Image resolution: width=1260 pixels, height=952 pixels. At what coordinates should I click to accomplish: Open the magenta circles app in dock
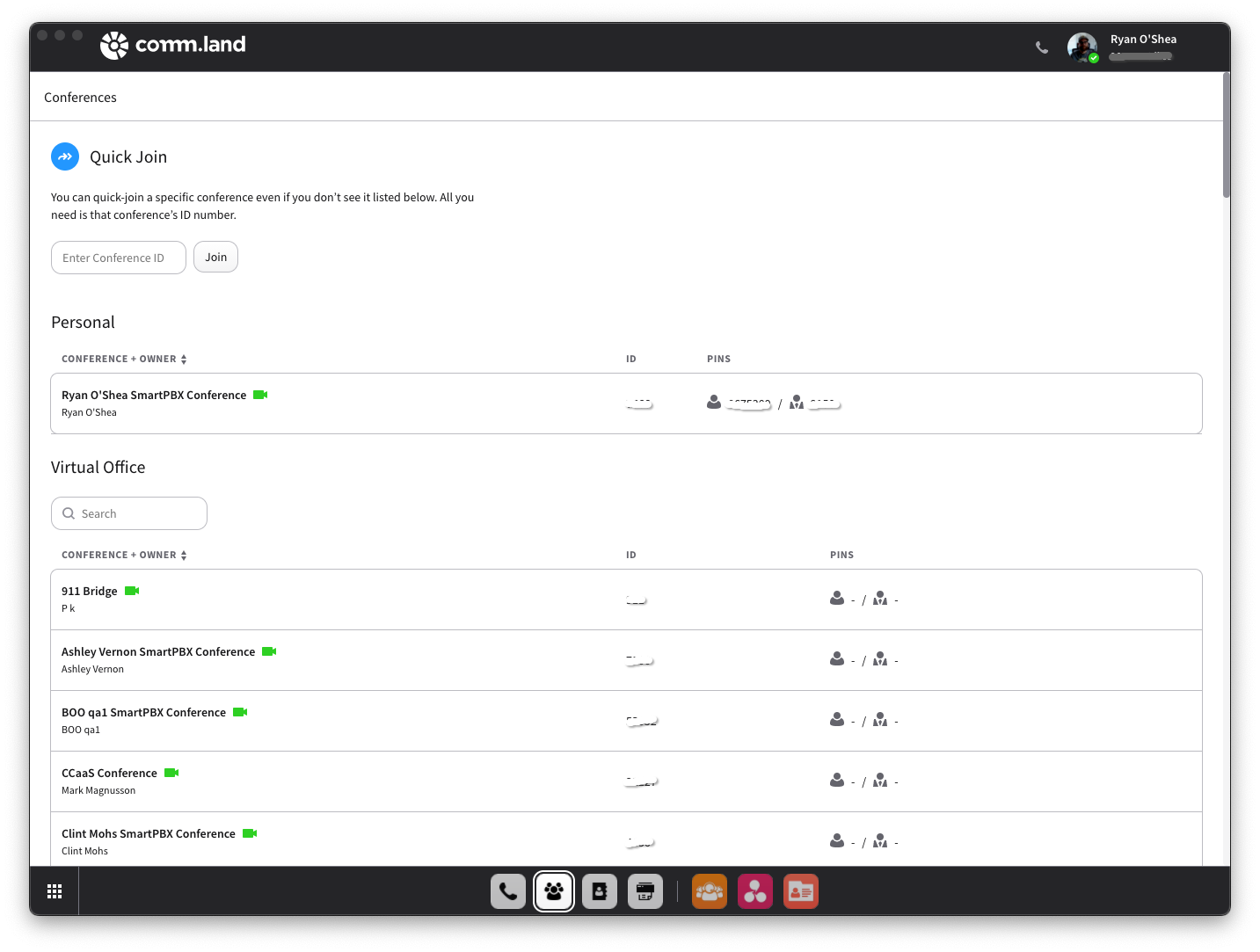[x=755, y=891]
